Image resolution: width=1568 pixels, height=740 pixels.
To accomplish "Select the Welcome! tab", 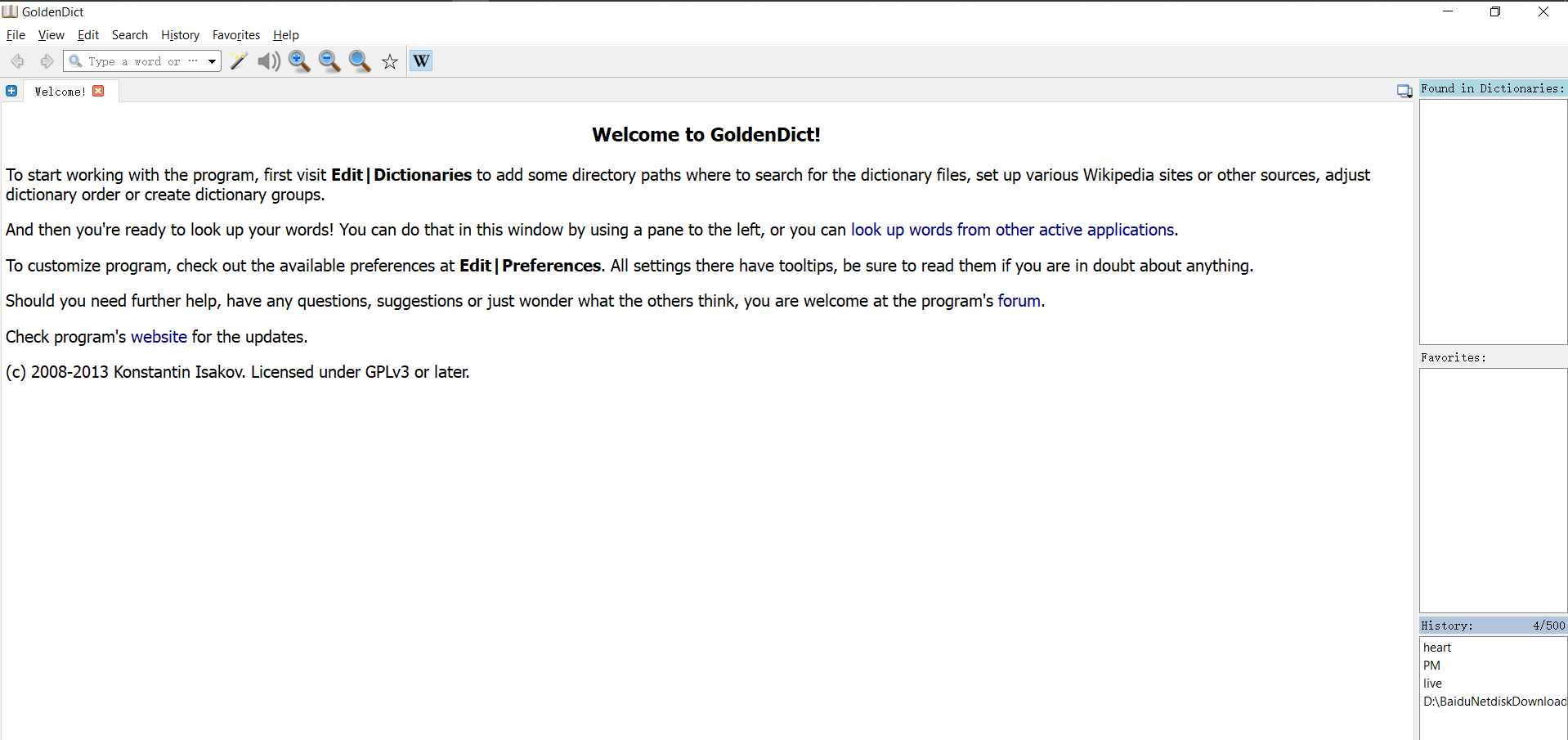I will tap(60, 92).
